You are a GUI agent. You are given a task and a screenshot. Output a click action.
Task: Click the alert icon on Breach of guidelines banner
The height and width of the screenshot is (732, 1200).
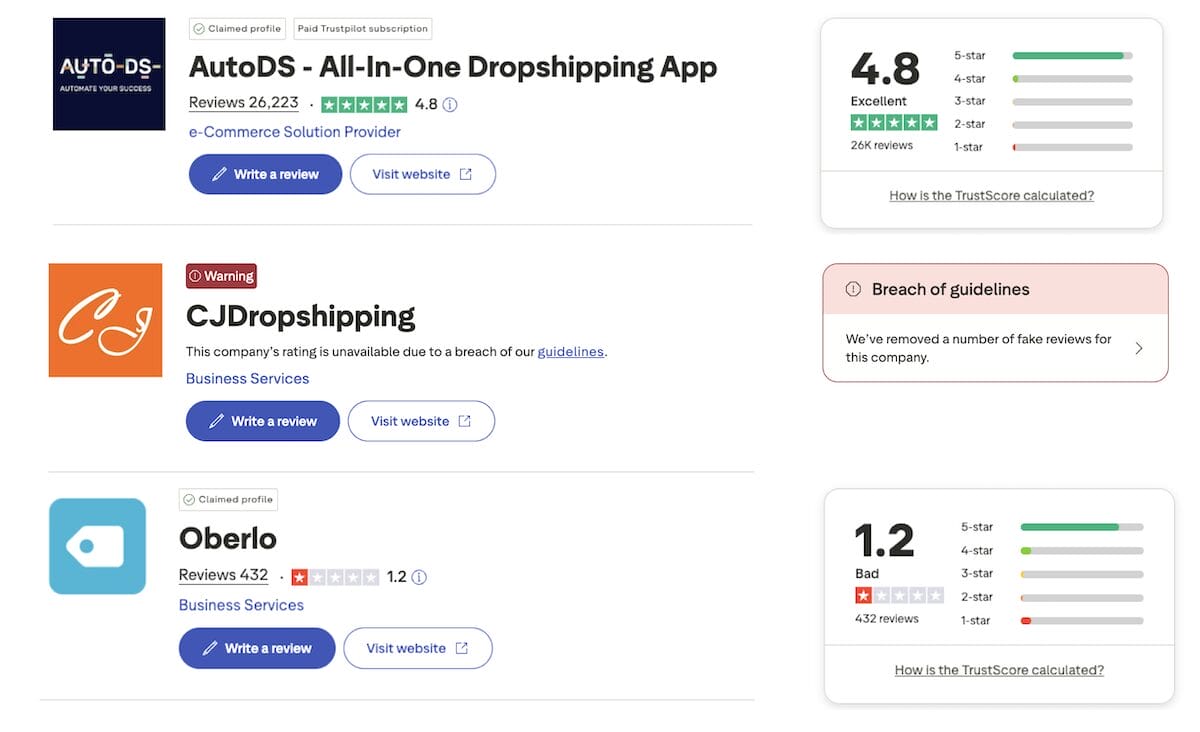click(851, 289)
